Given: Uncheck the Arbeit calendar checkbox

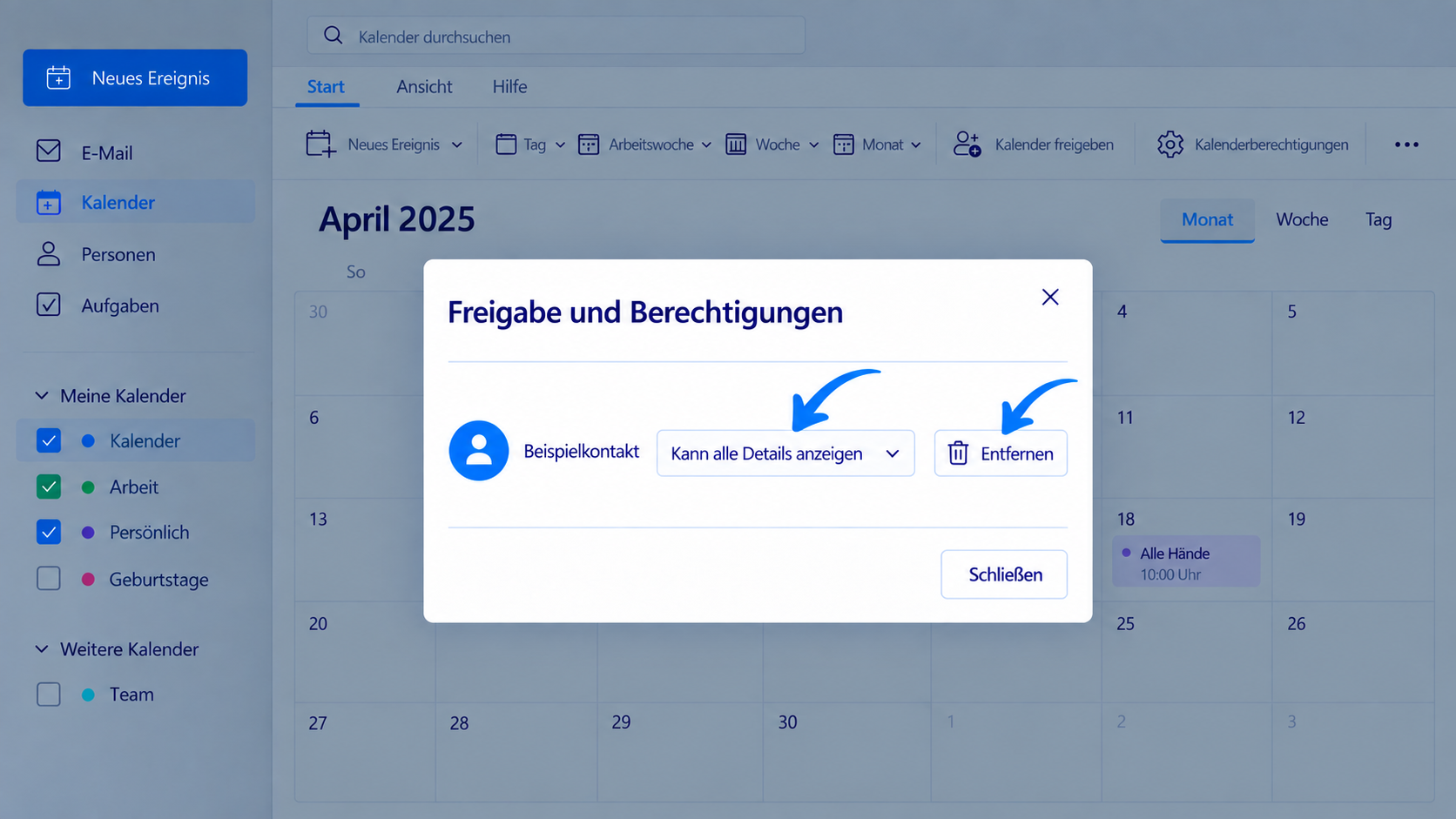Looking at the screenshot, I should (x=49, y=487).
